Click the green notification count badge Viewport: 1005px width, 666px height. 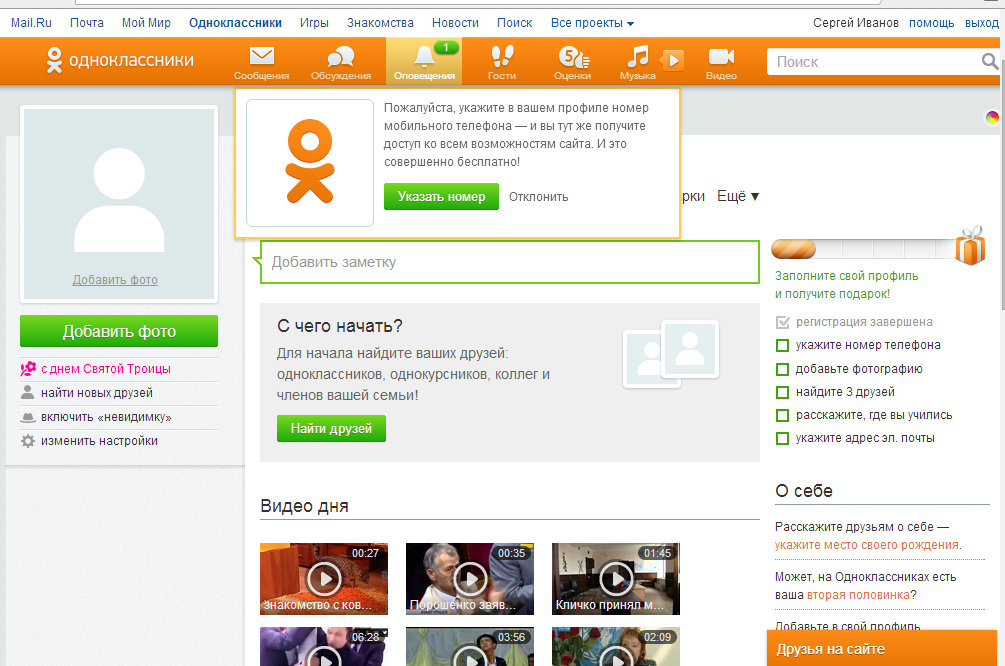[446, 47]
